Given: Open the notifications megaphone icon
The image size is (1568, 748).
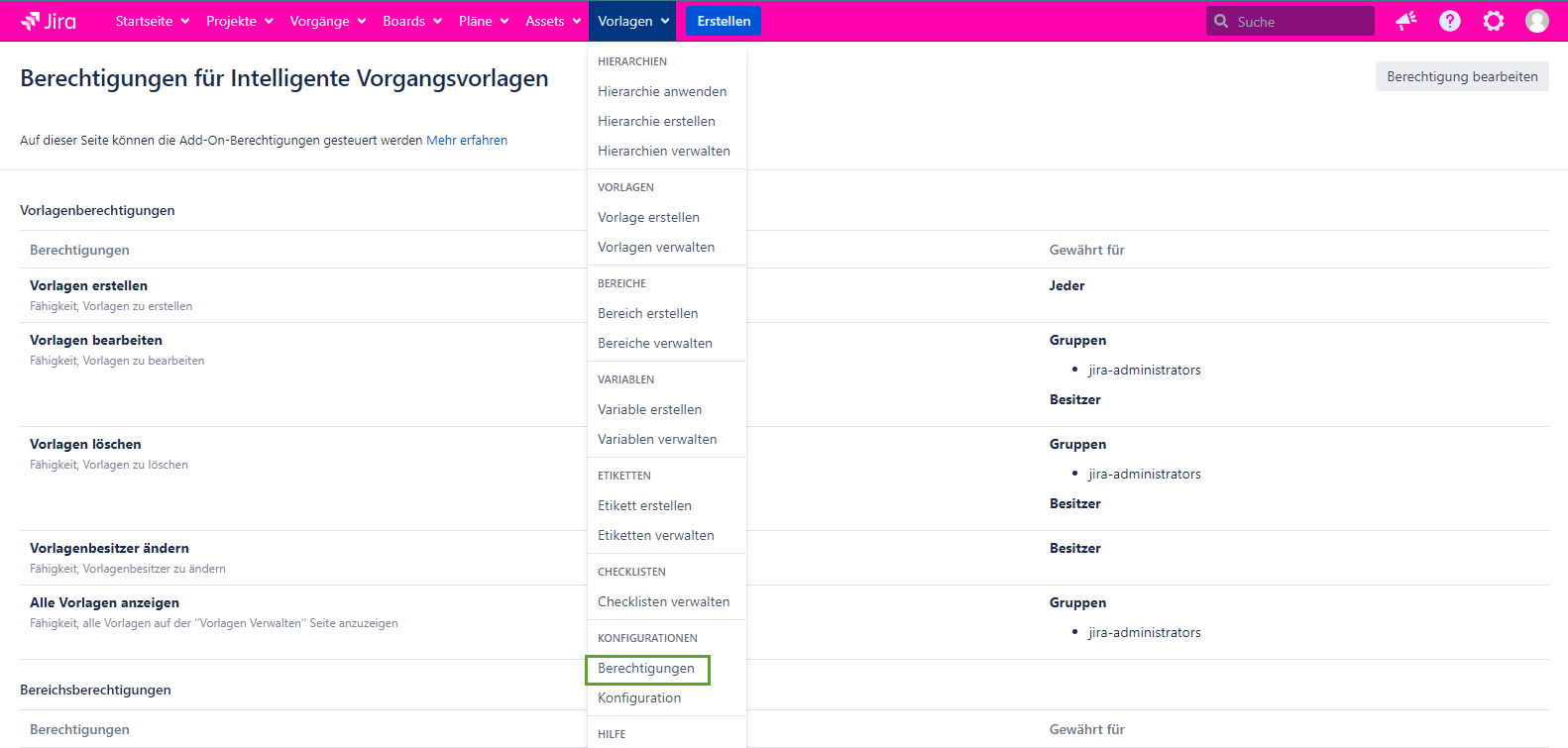Looking at the screenshot, I should click(x=1405, y=21).
